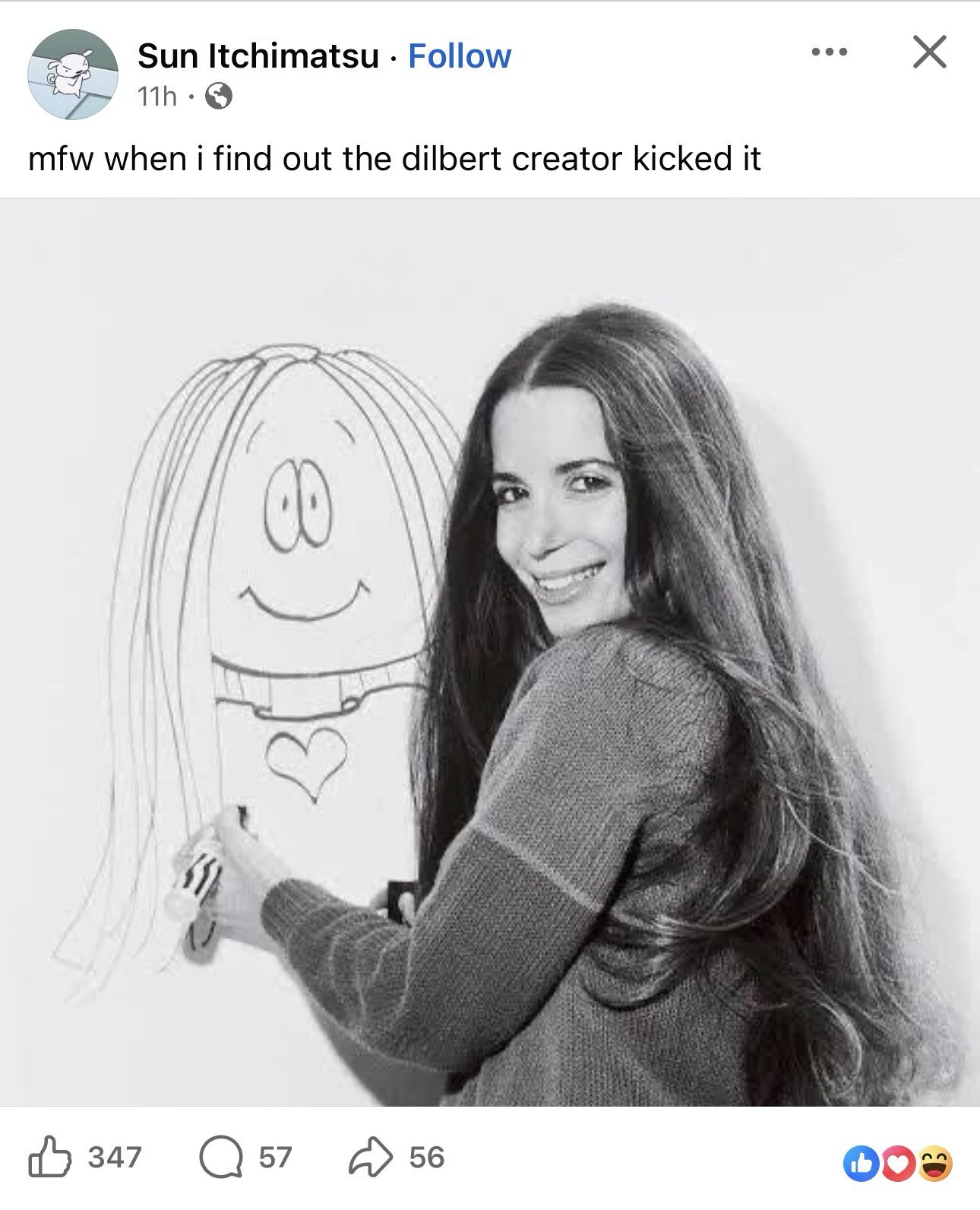980x1210 pixels.
Task: View the 347 likes count
Action: point(115,1157)
